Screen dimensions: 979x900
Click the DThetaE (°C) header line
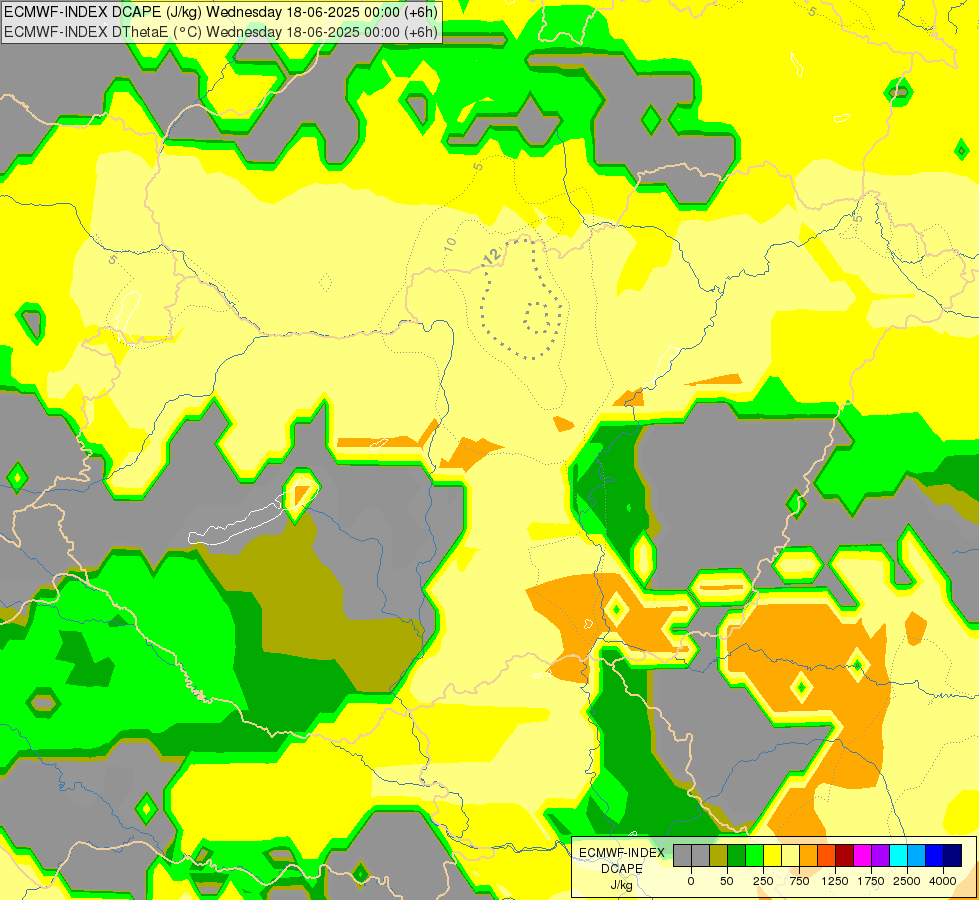point(221,32)
